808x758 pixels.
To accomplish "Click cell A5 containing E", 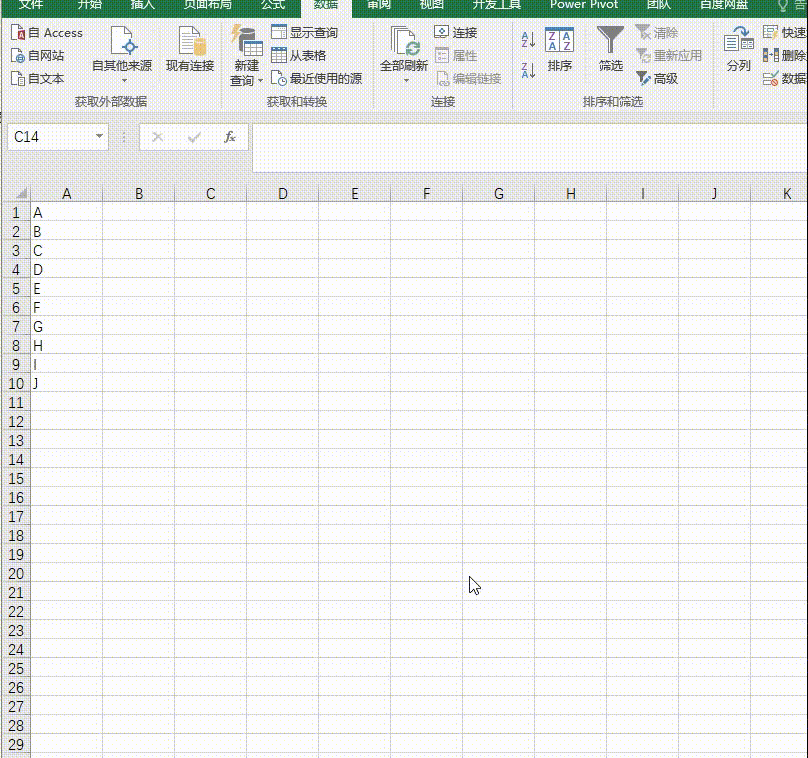I will [x=66, y=289].
